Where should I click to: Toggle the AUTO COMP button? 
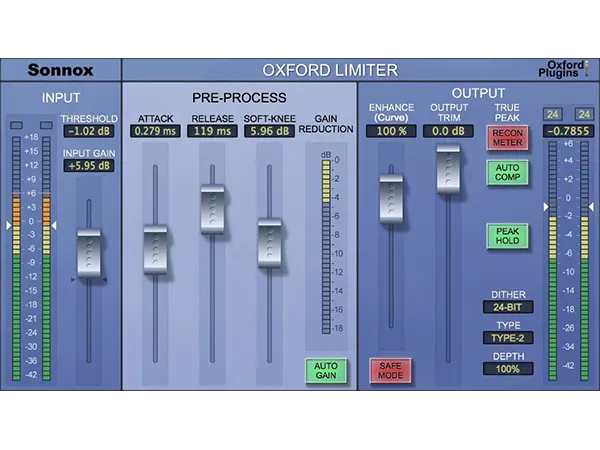click(507, 173)
